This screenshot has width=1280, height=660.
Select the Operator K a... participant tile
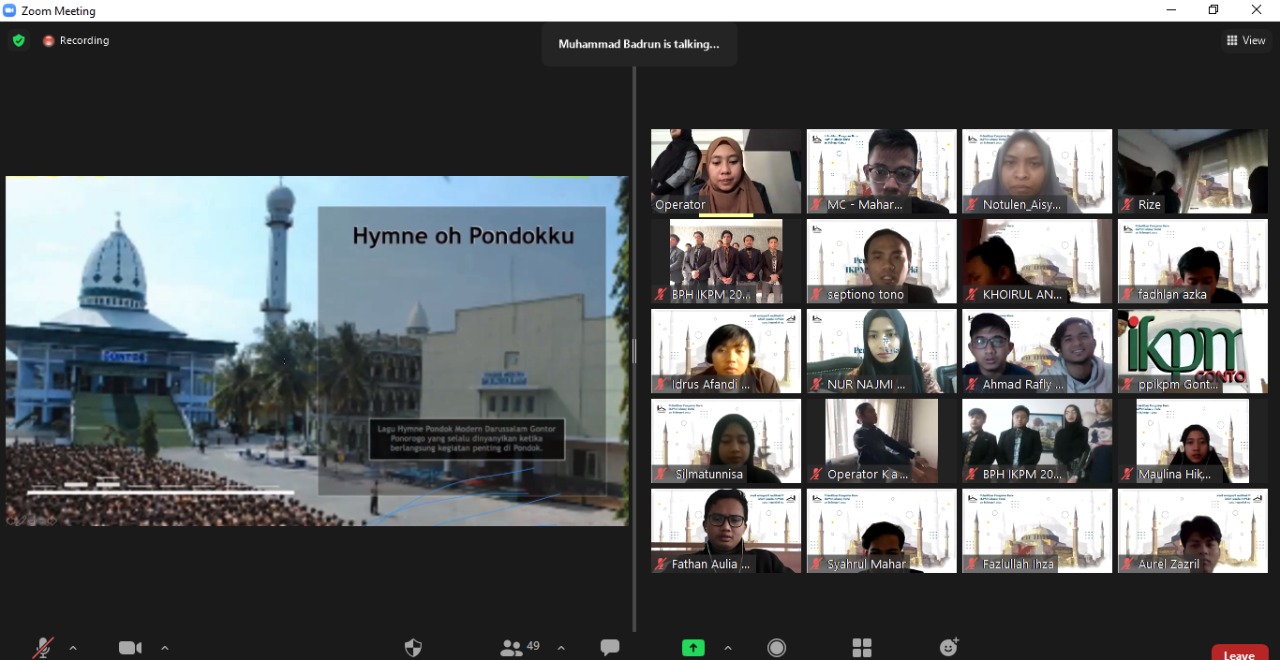tap(882, 441)
